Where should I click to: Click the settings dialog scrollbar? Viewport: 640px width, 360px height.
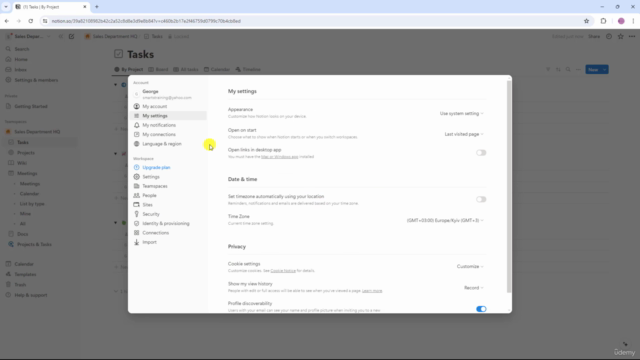509,187
